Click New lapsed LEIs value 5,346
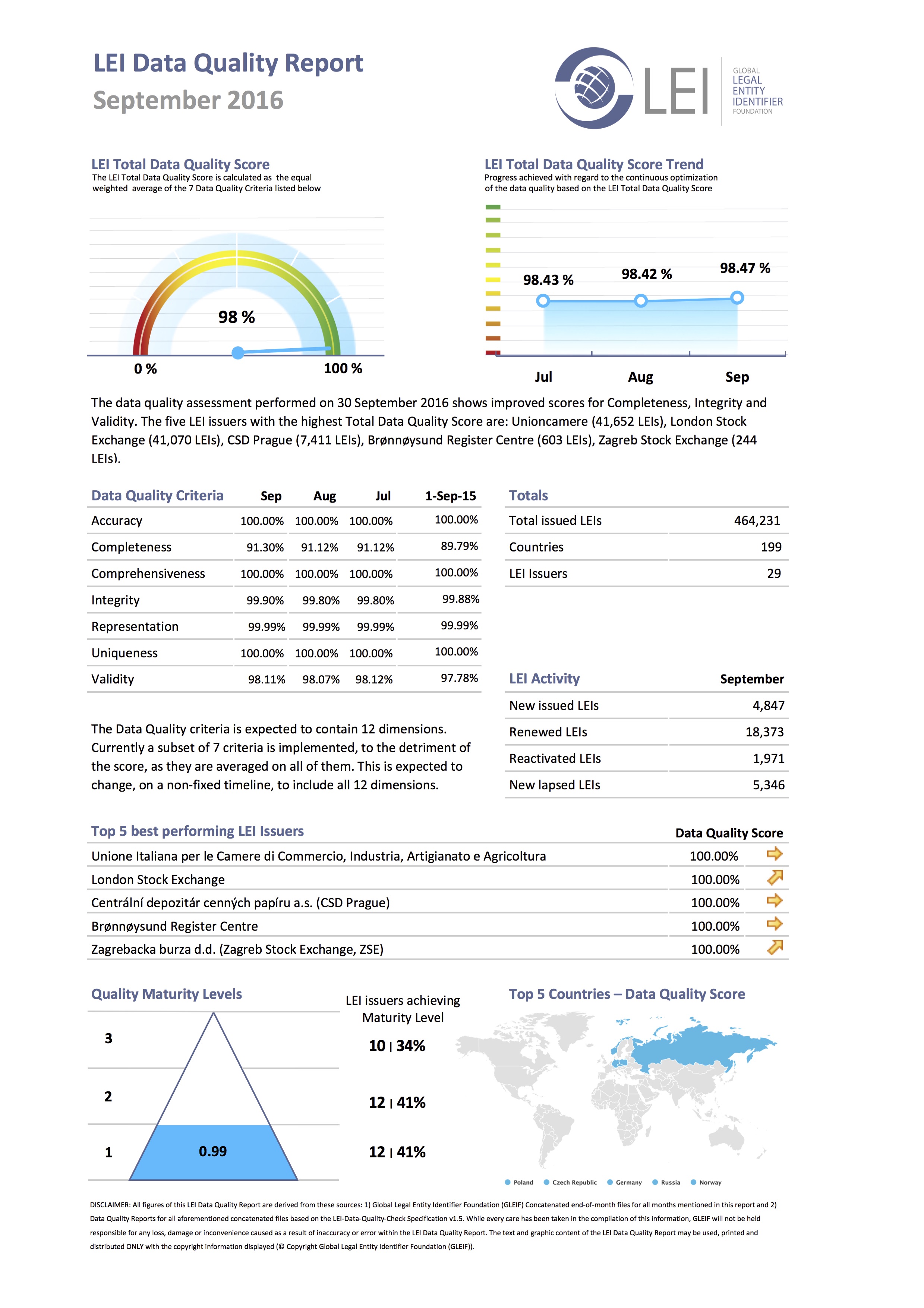The height and width of the screenshot is (1308, 924). pos(768,785)
